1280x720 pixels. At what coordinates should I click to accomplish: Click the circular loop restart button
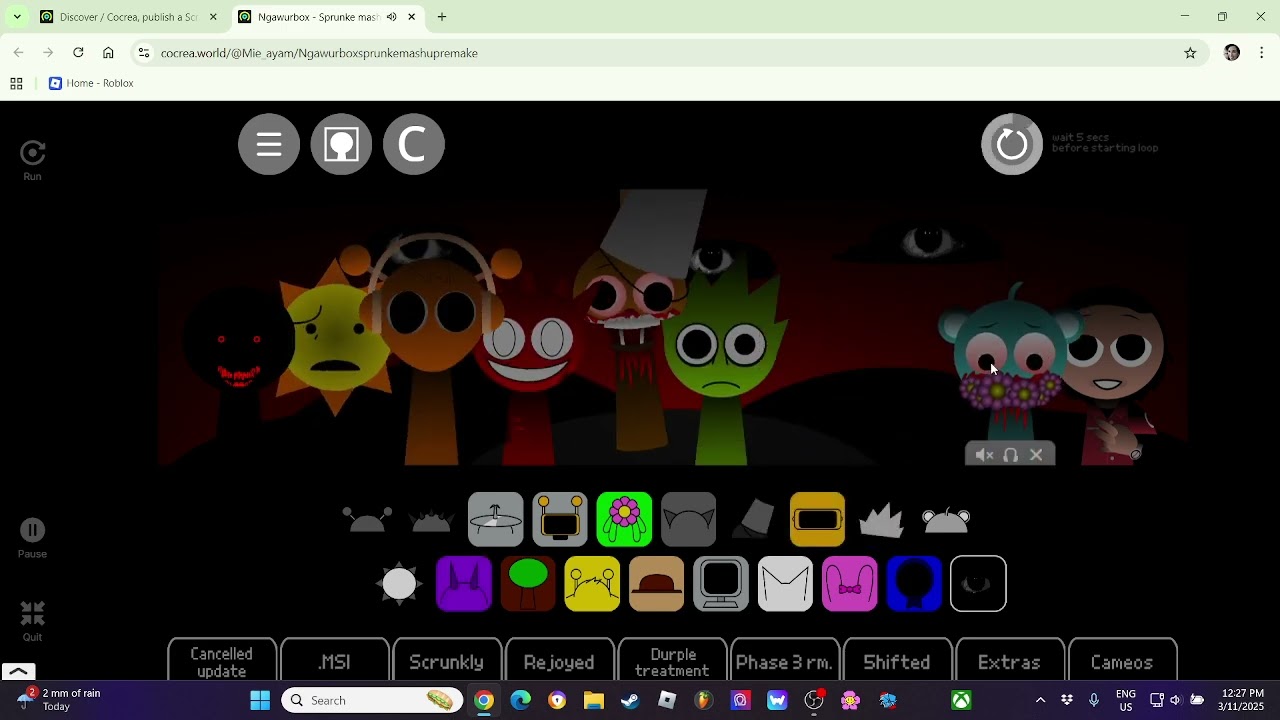pyautogui.click(x=1012, y=144)
